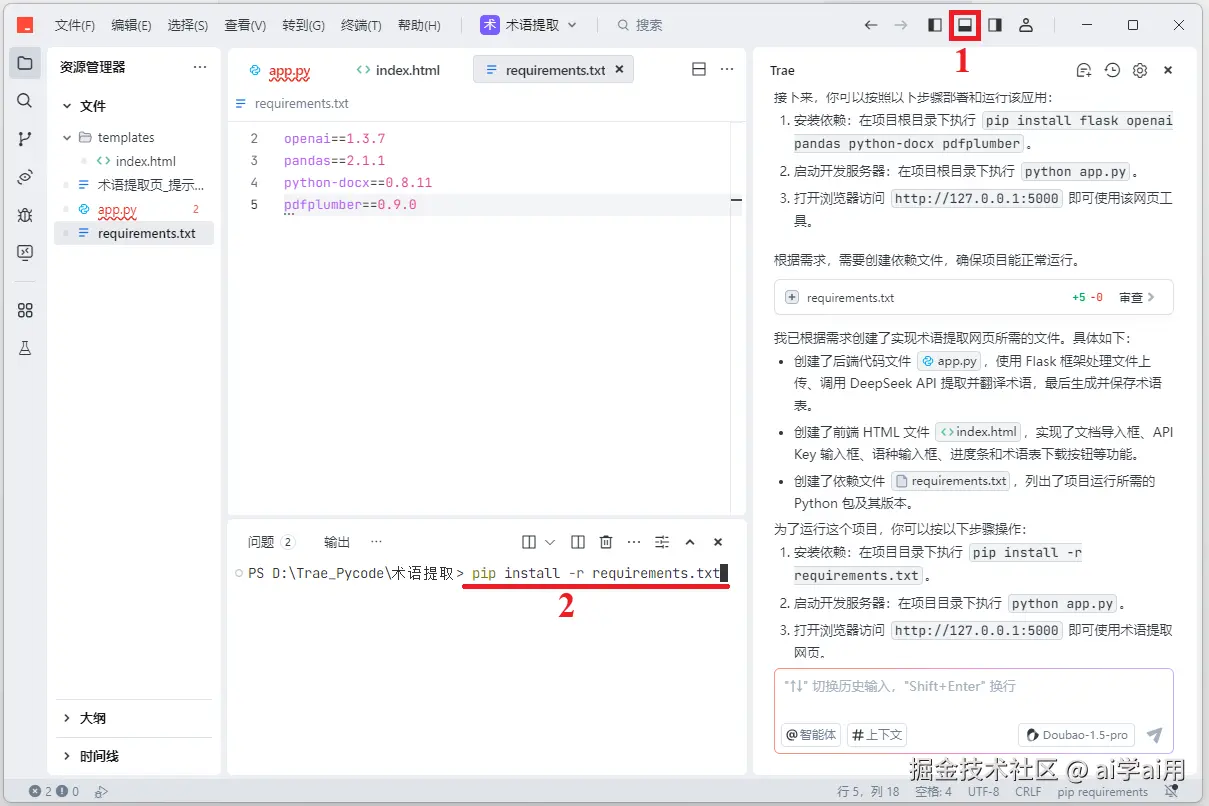The height and width of the screenshot is (806, 1209).
Task: Split the editor layout icon
Action: point(699,69)
